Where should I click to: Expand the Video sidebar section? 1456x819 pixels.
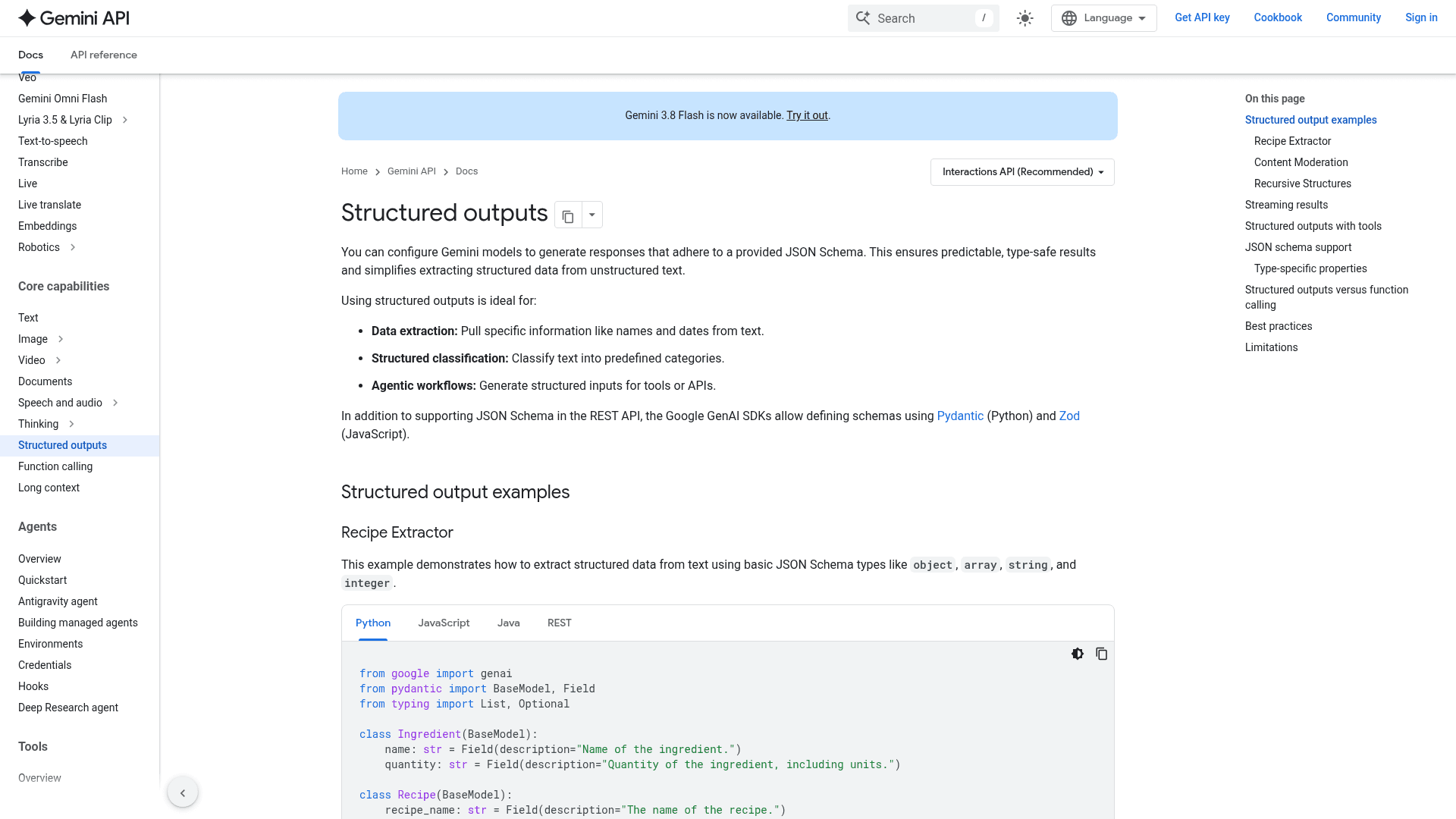click(x=58, y=360)
